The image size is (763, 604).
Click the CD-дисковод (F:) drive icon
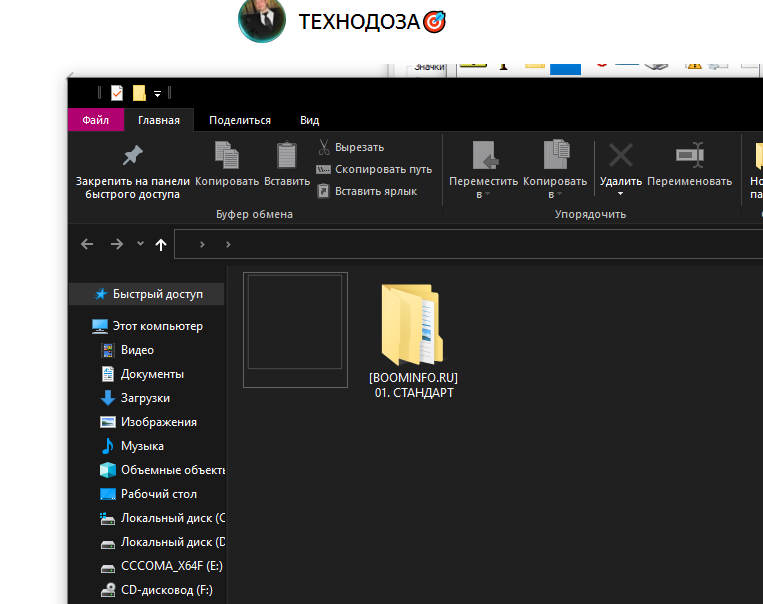coord(108,590)
